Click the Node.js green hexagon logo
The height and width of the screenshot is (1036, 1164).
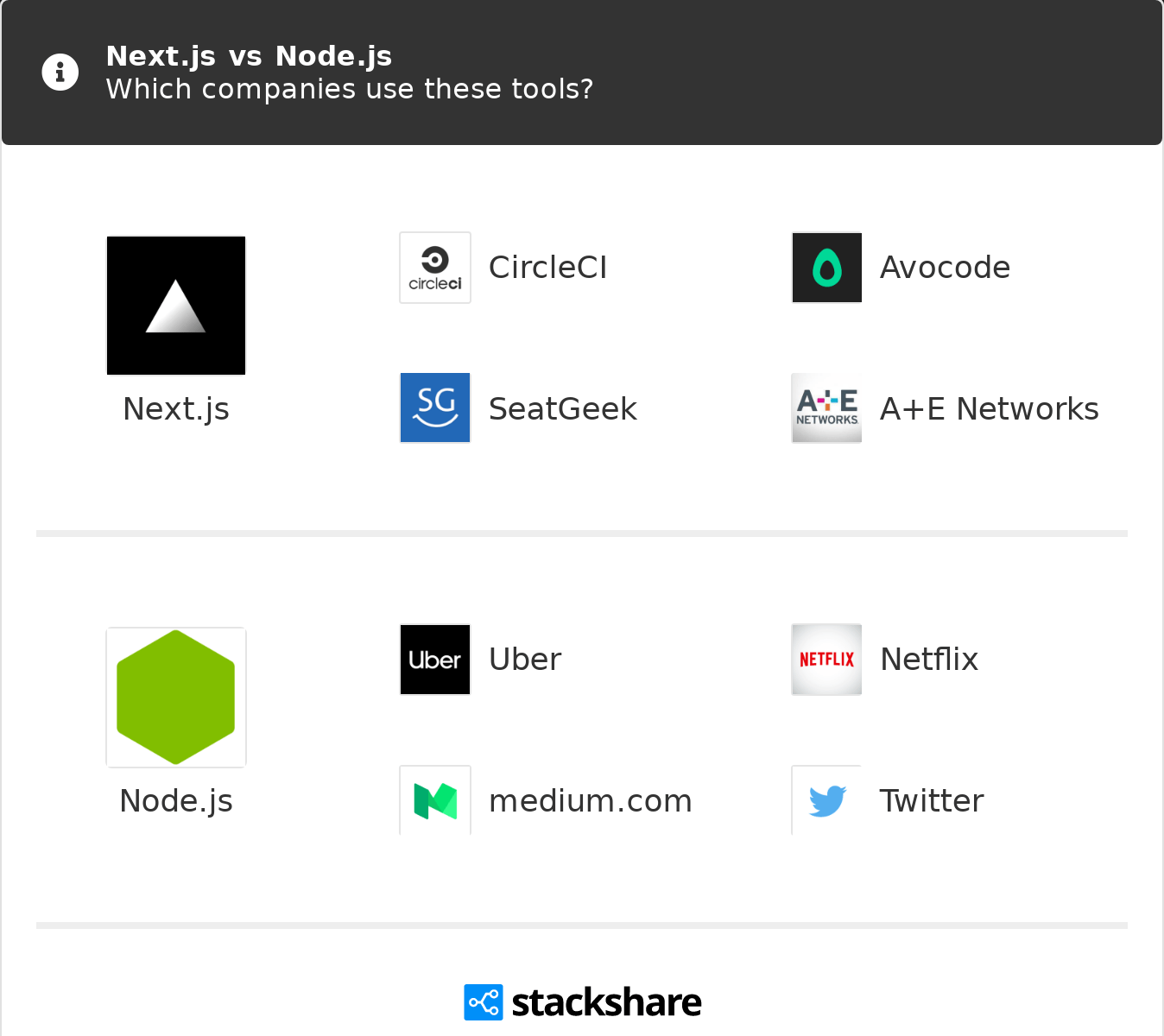tap(176, 698)
